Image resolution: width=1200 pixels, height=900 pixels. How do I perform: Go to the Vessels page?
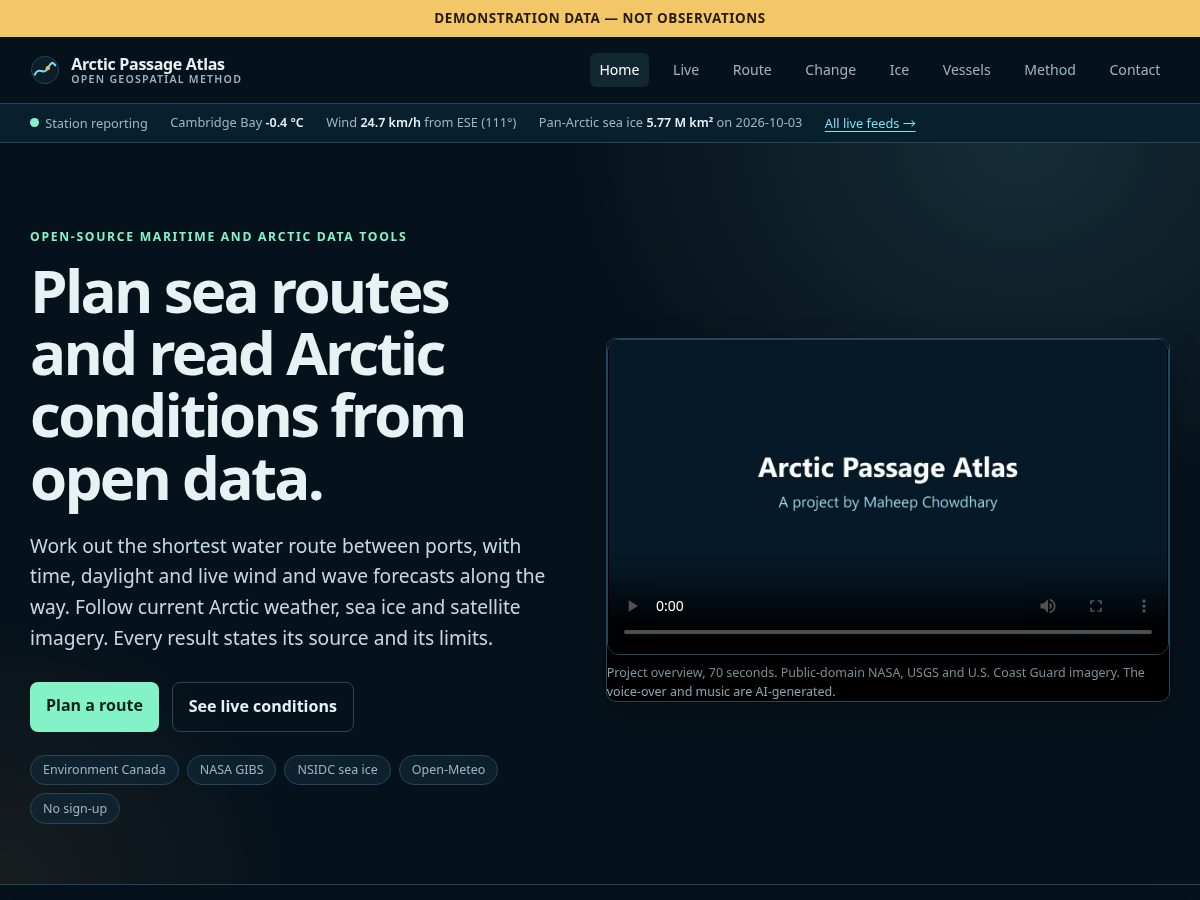(966, 70)
